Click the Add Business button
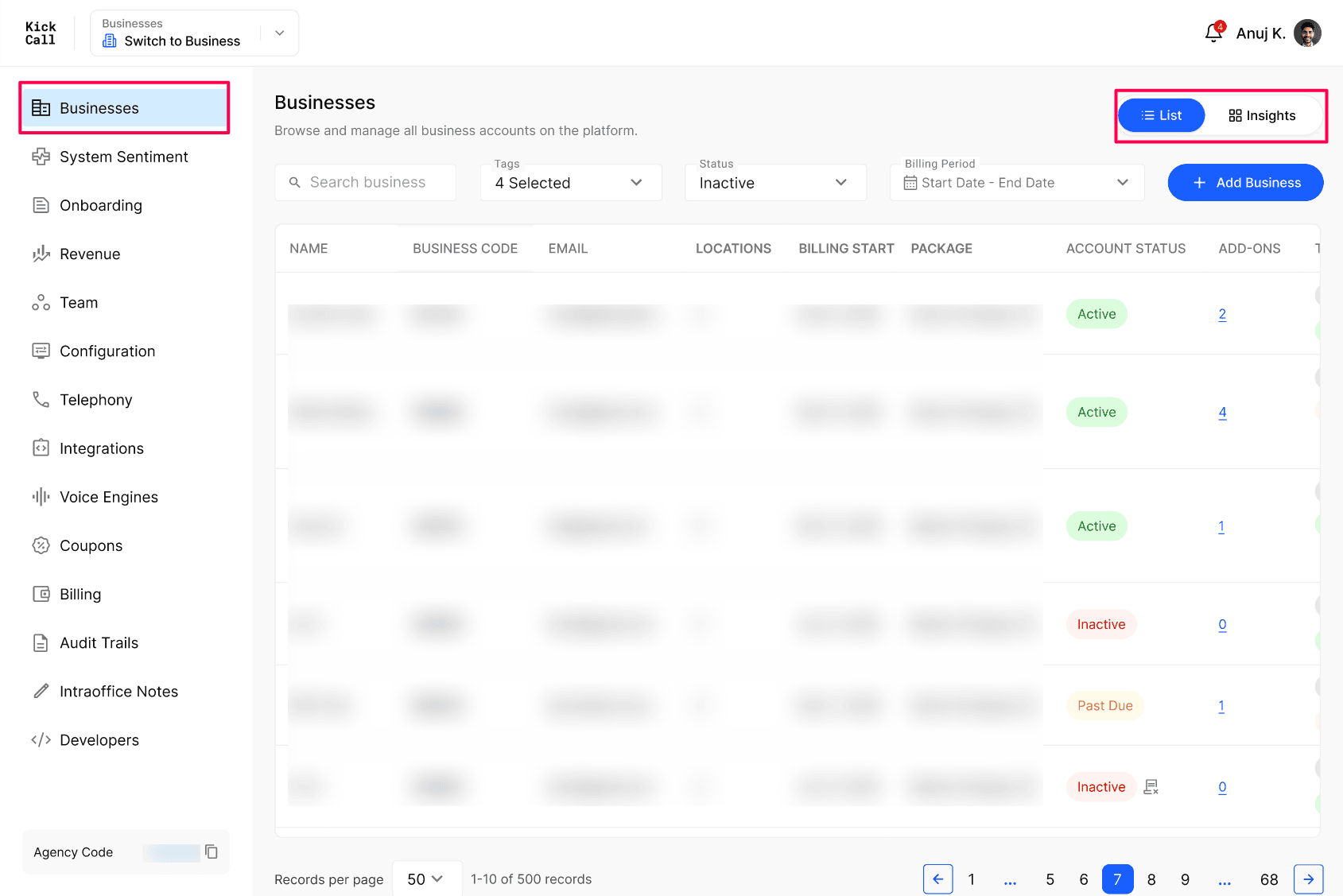 pos(1245,183)
